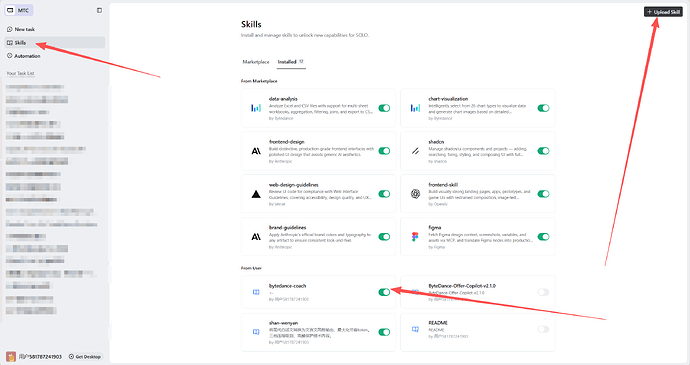
Task: Open the data-analysis skill title
Action: pyautogui.click(x=283, y=99)
